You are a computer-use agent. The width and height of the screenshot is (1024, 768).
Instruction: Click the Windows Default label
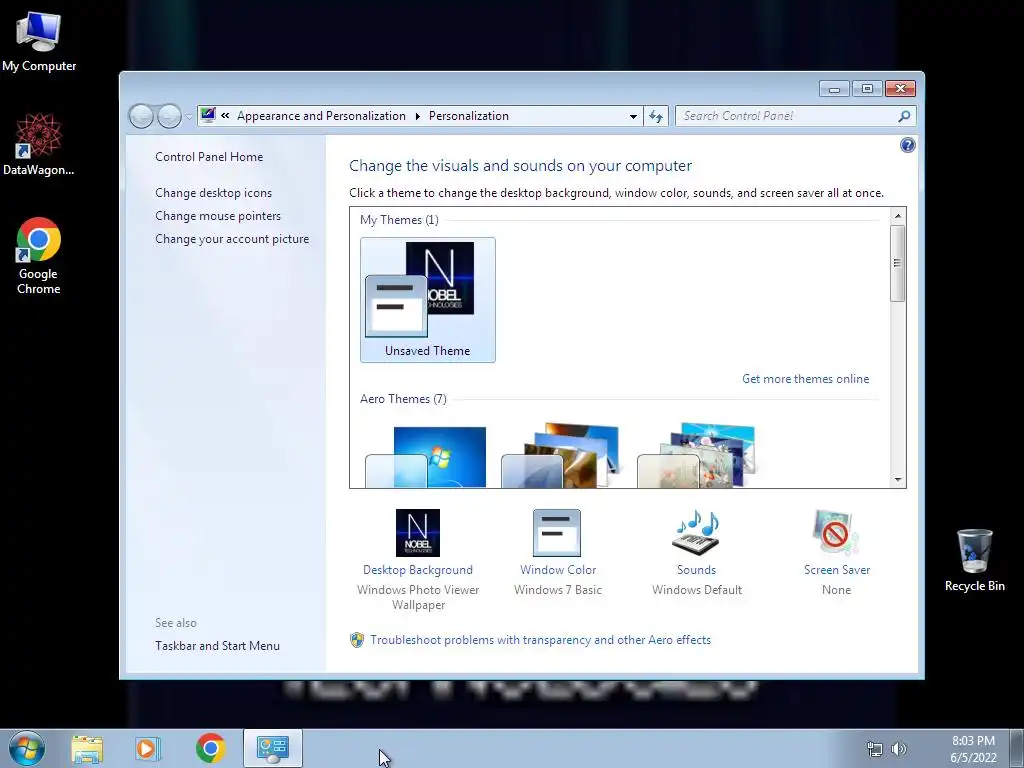697,590
